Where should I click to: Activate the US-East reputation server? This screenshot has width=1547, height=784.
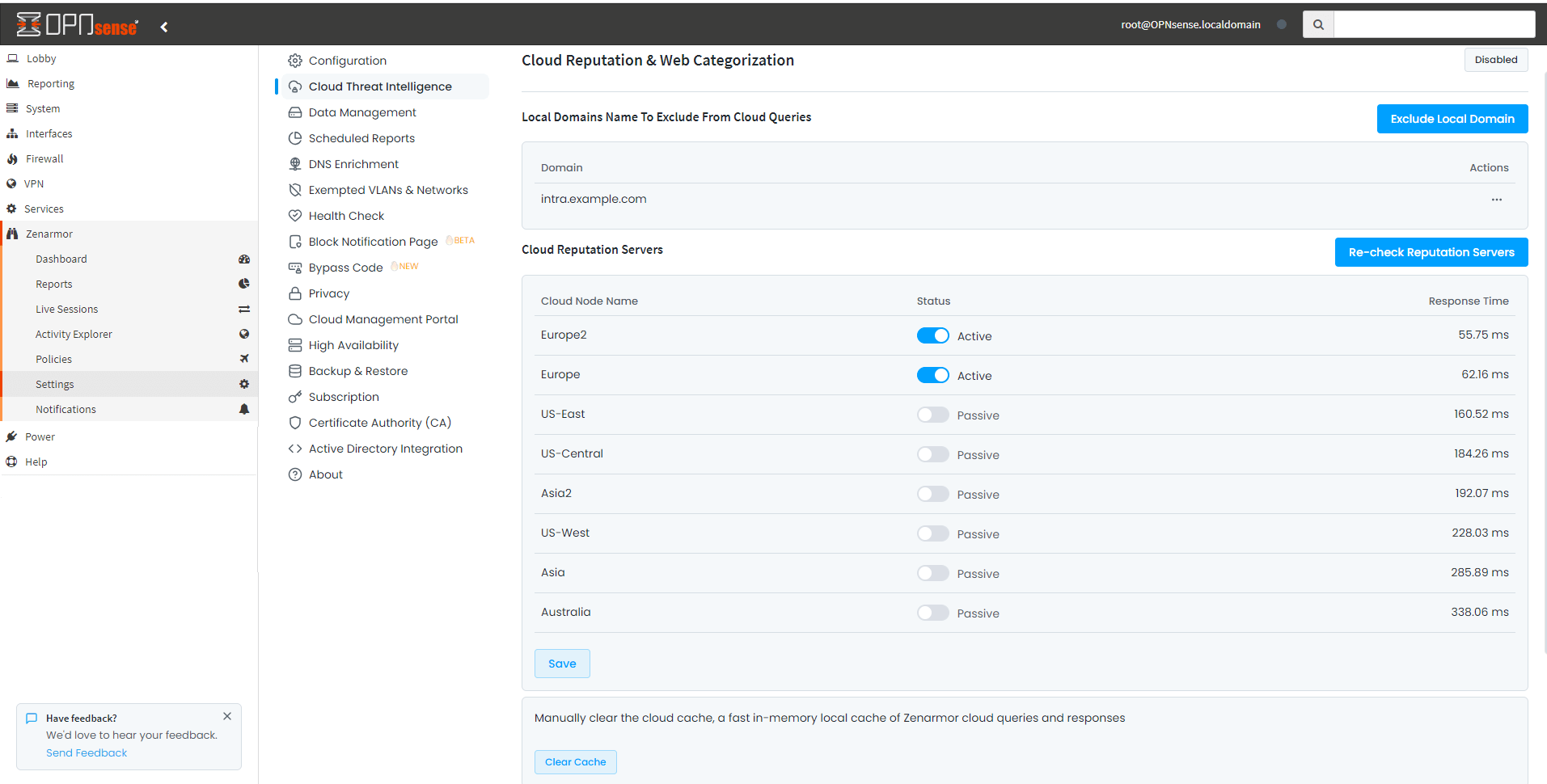click(x=932, y=414)
